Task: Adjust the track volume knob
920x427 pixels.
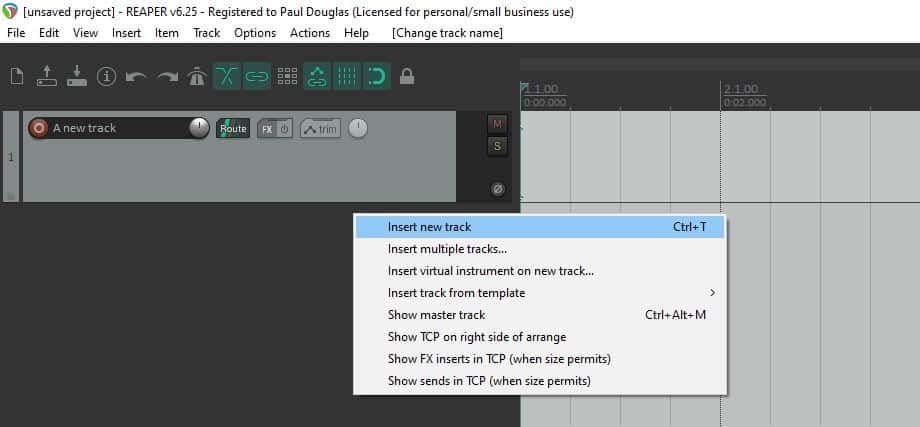Action: pos(199,128)
